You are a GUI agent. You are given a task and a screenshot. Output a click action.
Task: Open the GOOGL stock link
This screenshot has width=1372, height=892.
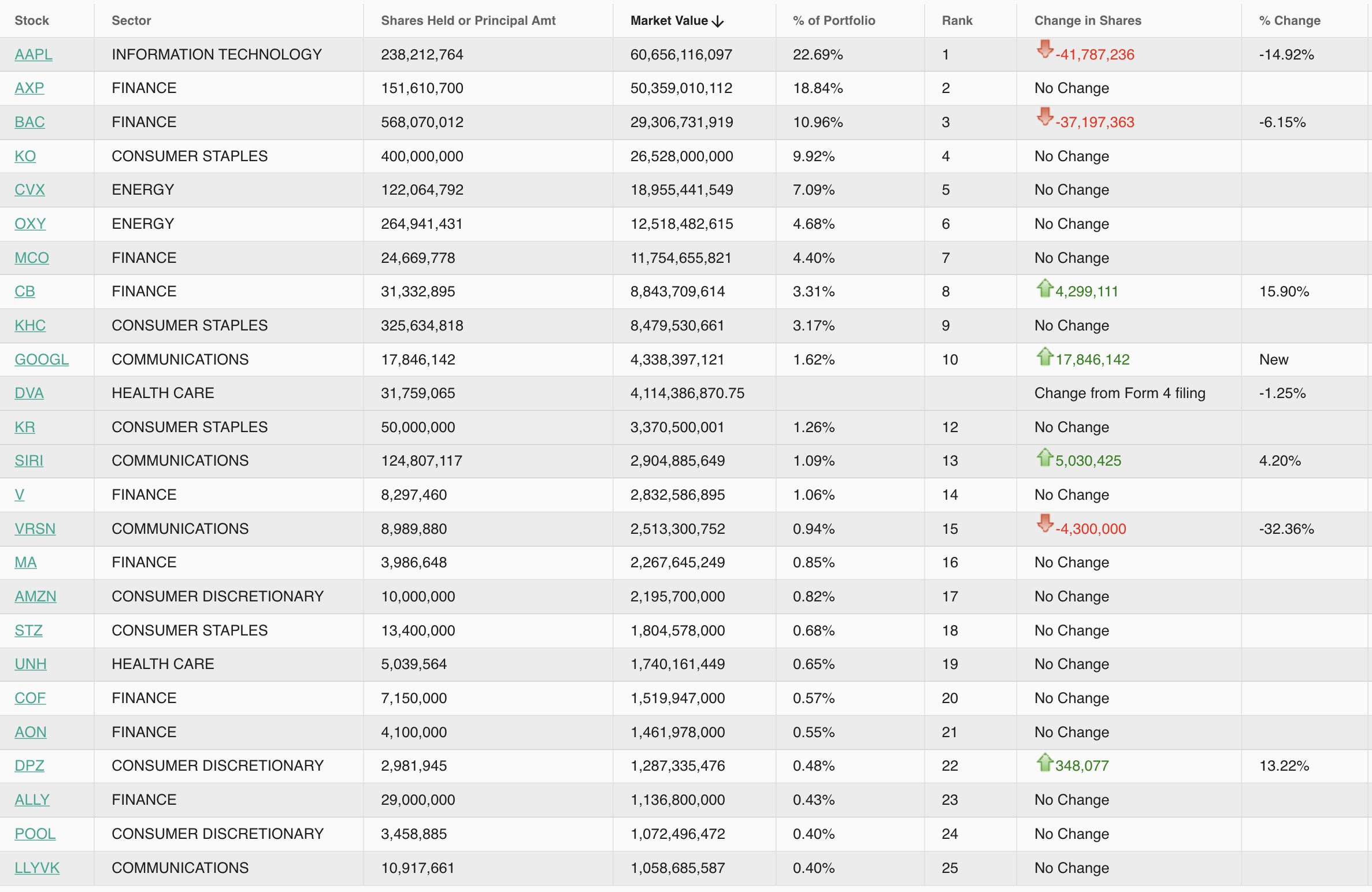click(x=42, y=359)
